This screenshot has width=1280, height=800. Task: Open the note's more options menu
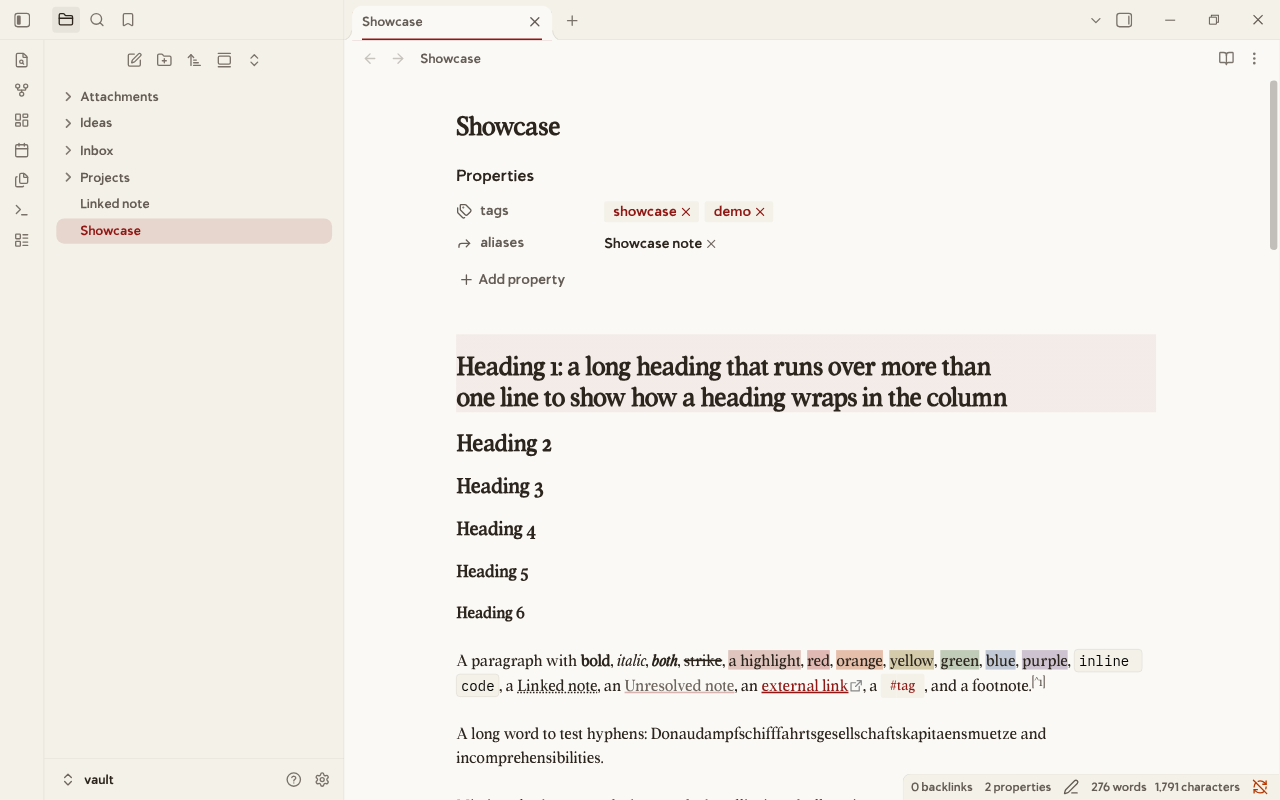click(1254, 59)
